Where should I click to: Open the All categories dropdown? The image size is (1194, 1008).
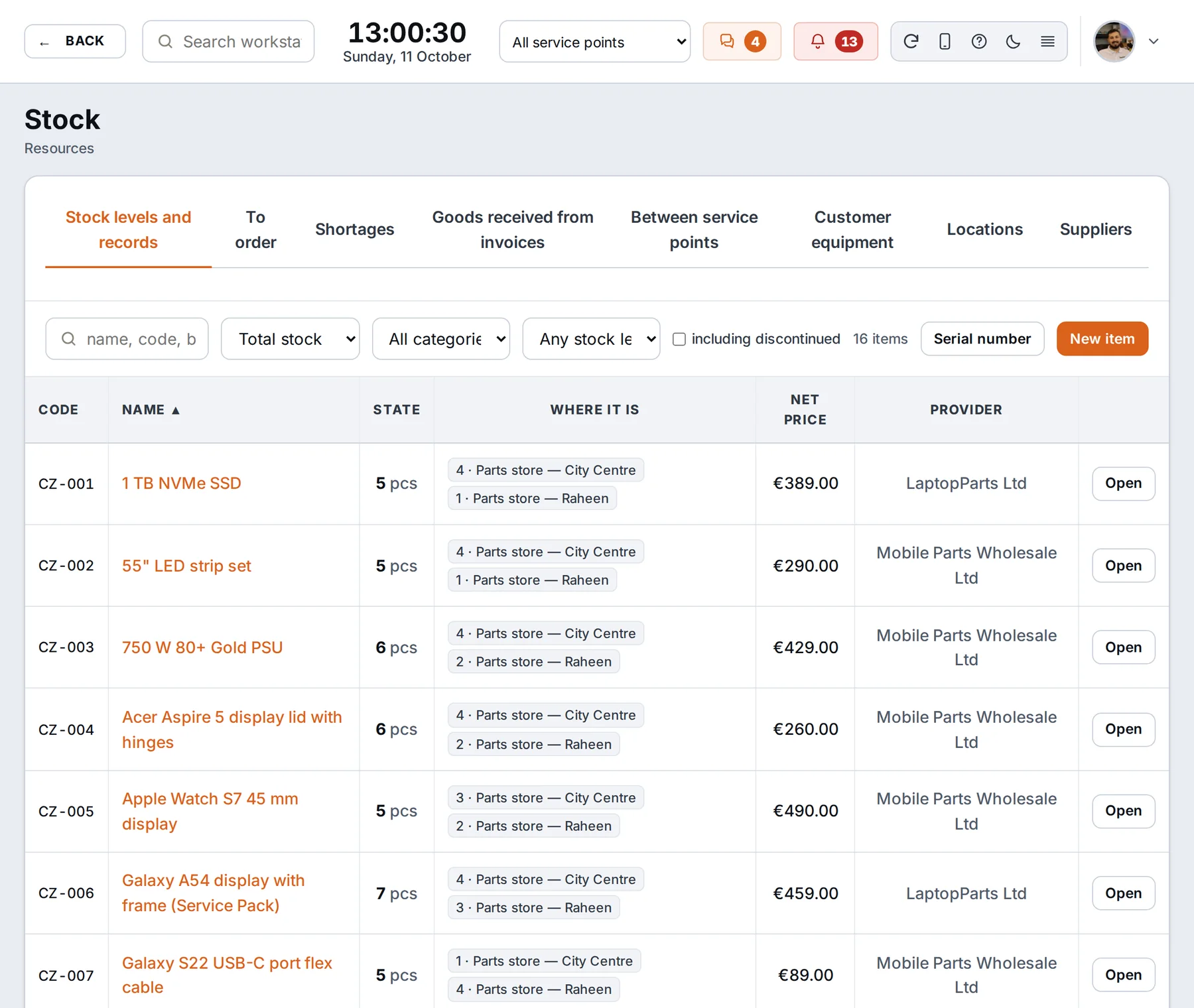441,339
